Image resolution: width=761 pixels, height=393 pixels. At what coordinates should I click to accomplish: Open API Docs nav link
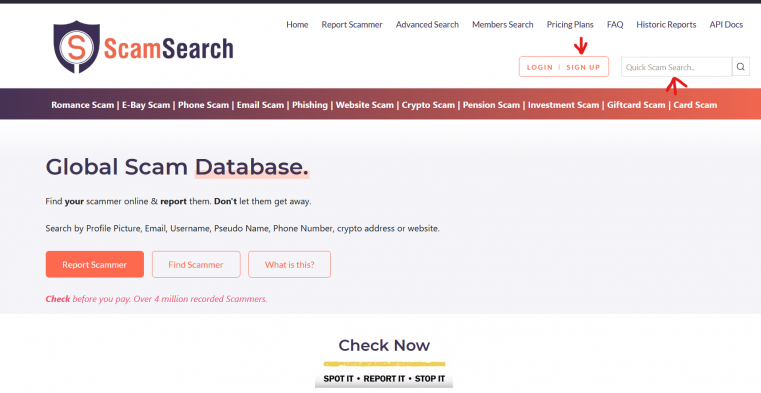[726, 25]
